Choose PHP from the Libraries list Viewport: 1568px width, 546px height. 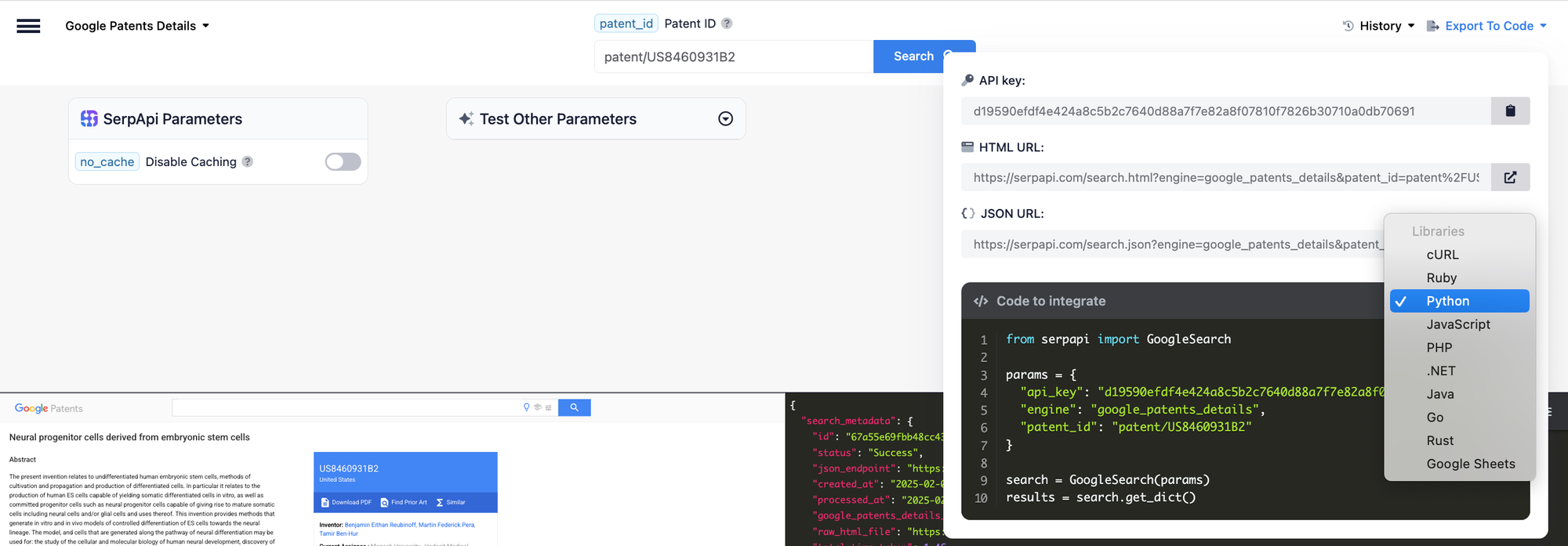click(x=1460, y=348)
